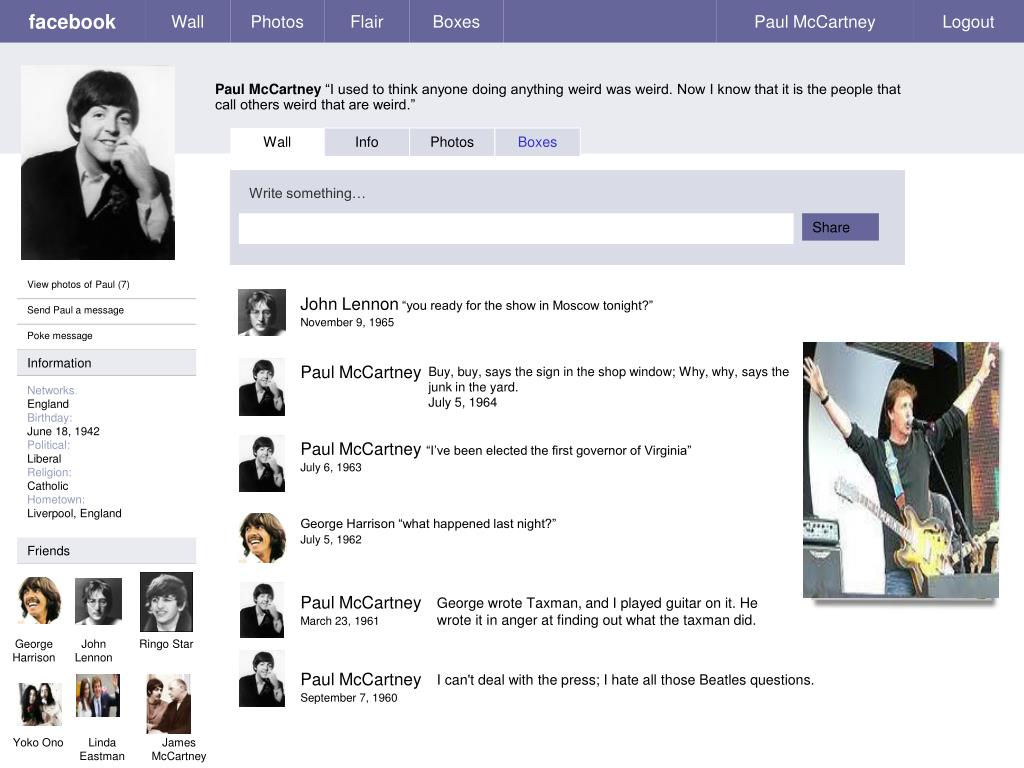1024x768 pixels.
Task: Click the Share button
Action: 840,227
